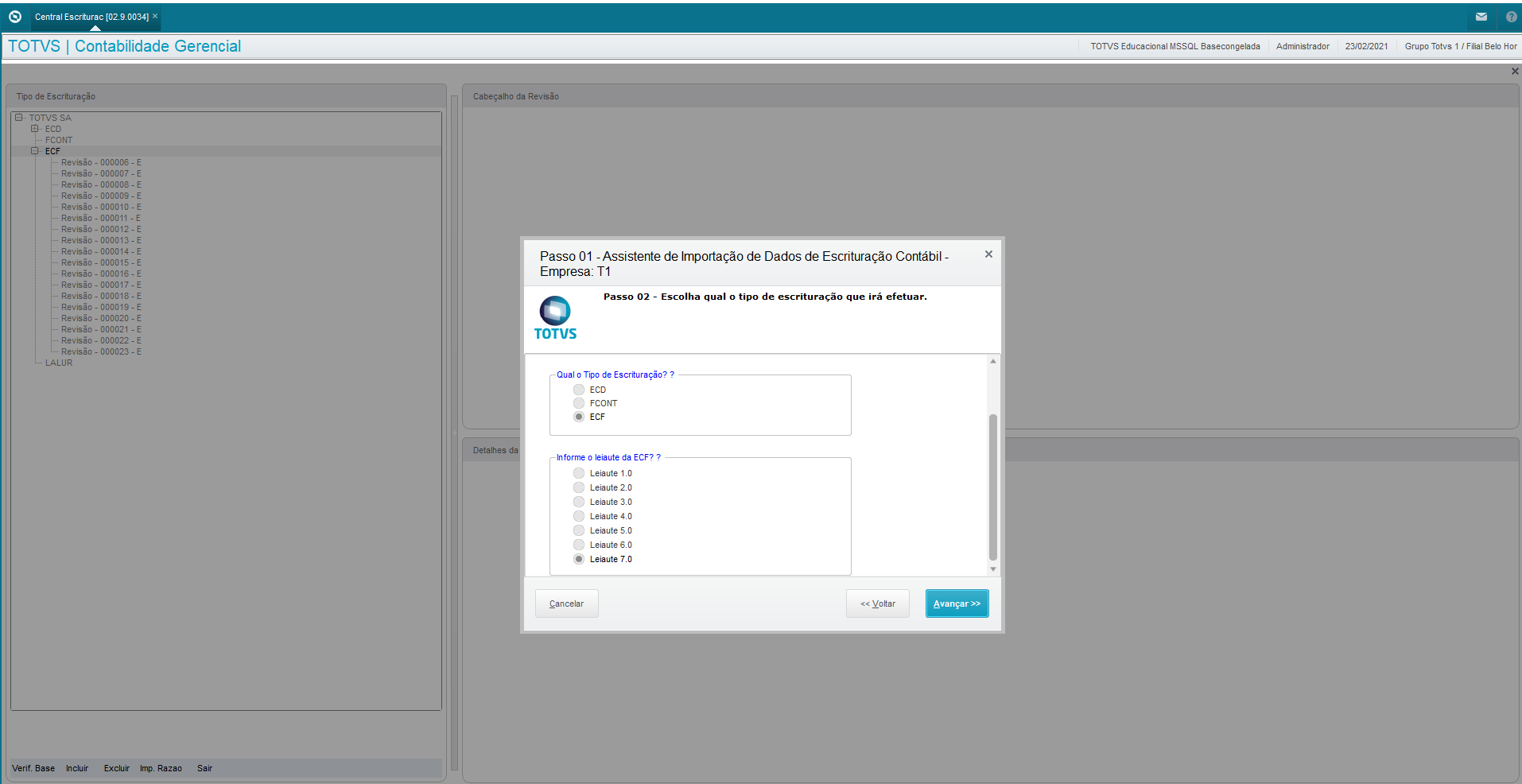This screenshot has width=1522, height=784.
Task: Close the Central Escriturac tab
Action: click(x=155, y=16)
